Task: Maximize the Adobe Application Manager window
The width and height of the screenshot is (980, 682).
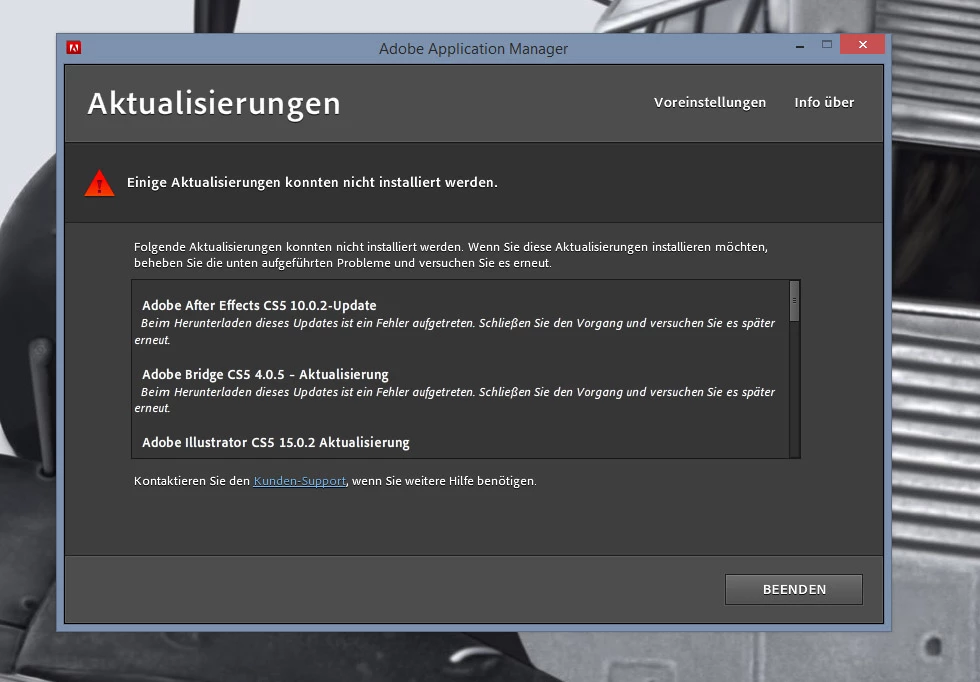Action: coord(826,44)
